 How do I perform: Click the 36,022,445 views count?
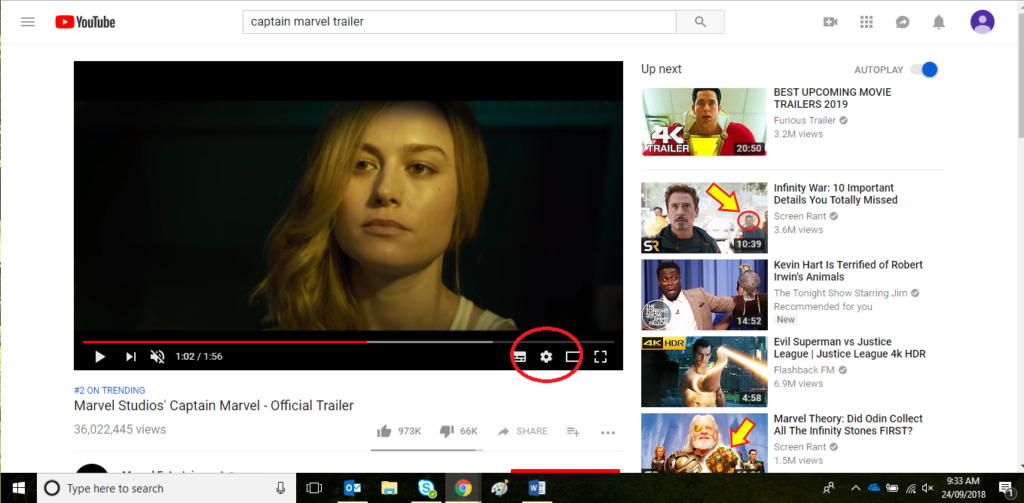point(120,429)
